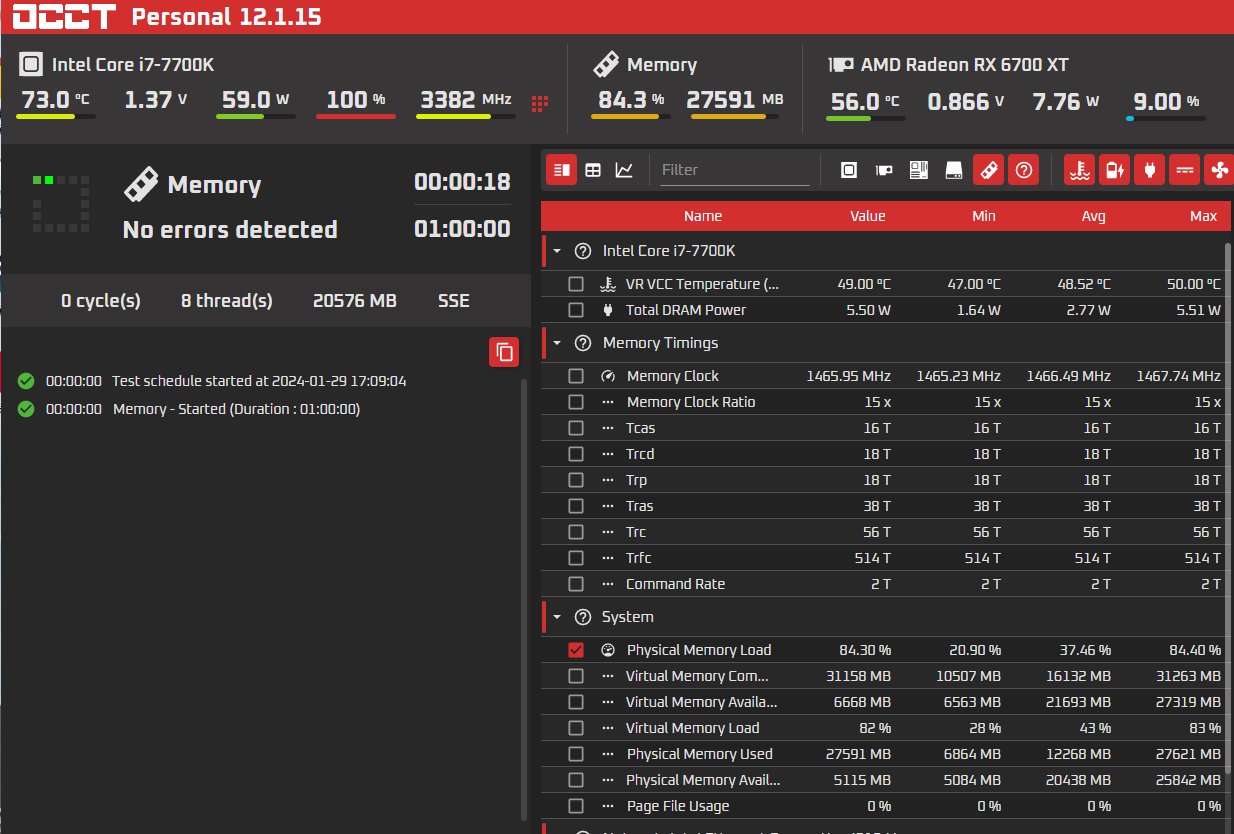
Task: Enable the Trfc row checkbox
Action: click(576, 558)
